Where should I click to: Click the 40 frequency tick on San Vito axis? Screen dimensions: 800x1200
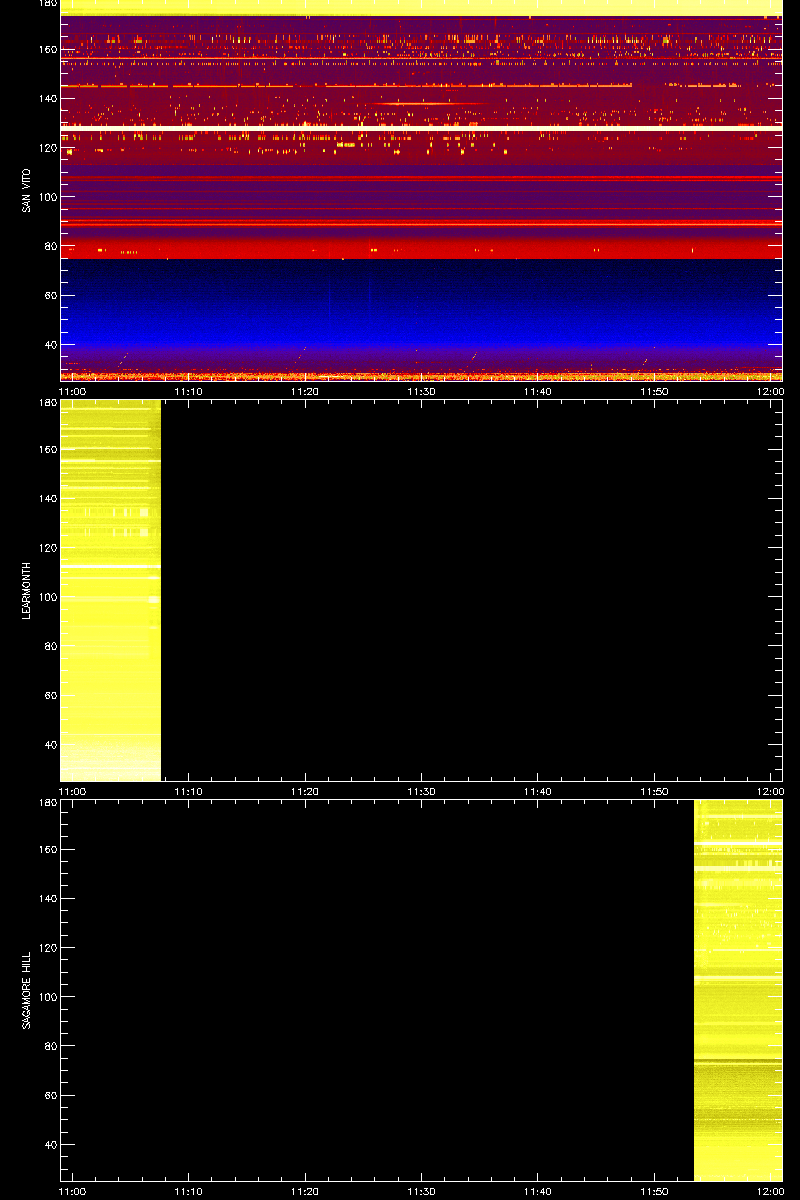pyautogui.click(x=49, y=344)
